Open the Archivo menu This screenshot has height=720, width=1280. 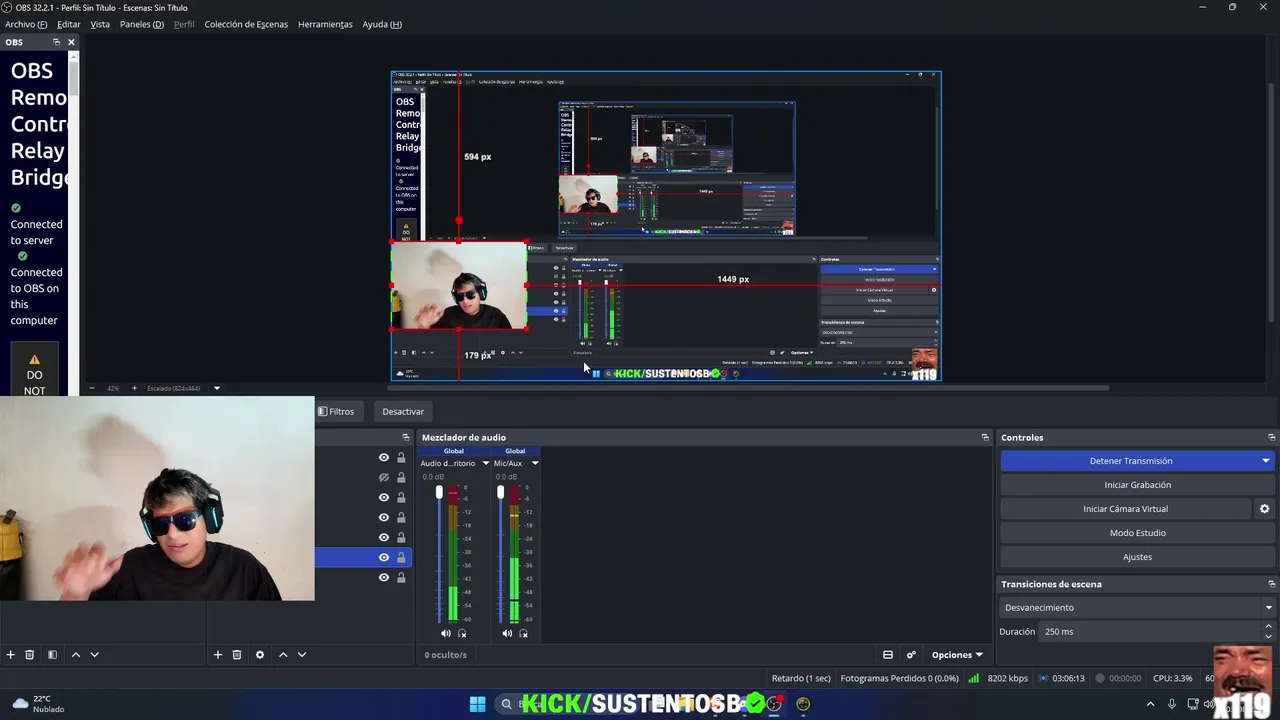pyautogui.click(x=26, y=24)
